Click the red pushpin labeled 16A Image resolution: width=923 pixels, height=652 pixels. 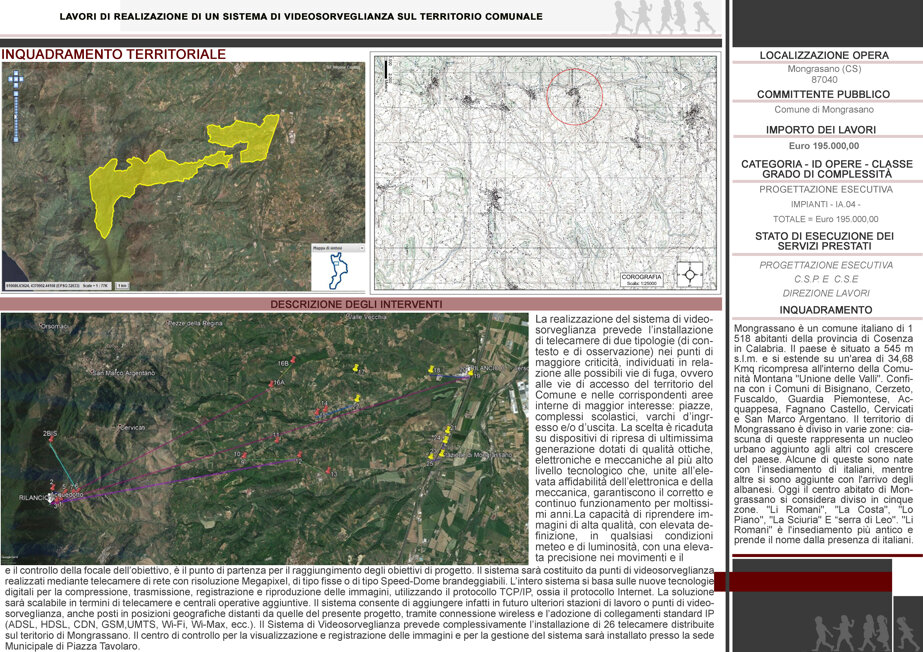[271, 384]
